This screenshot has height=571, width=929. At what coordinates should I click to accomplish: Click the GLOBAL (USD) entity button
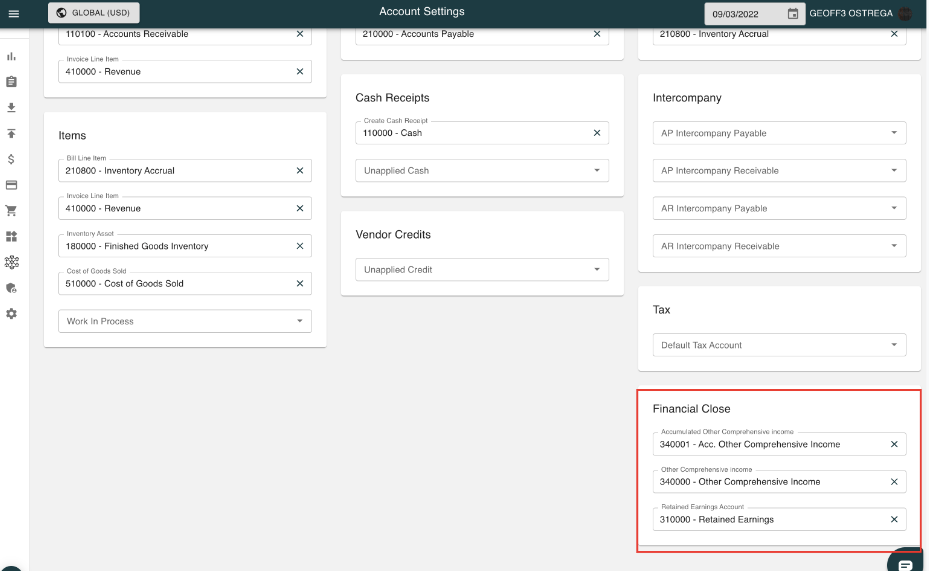tap(94, 12)
